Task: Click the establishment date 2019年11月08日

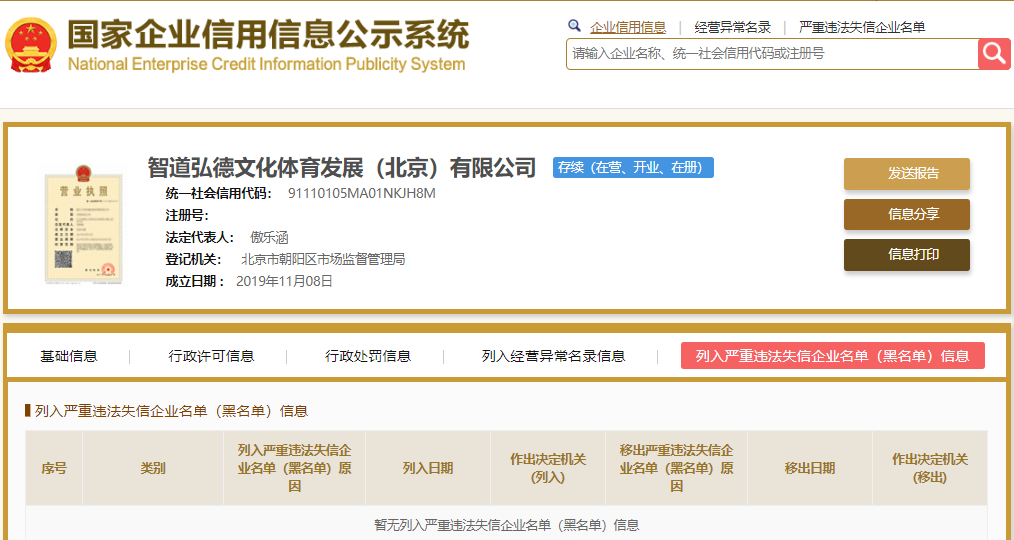Action: pyautogui.click(x=285, y=281)
